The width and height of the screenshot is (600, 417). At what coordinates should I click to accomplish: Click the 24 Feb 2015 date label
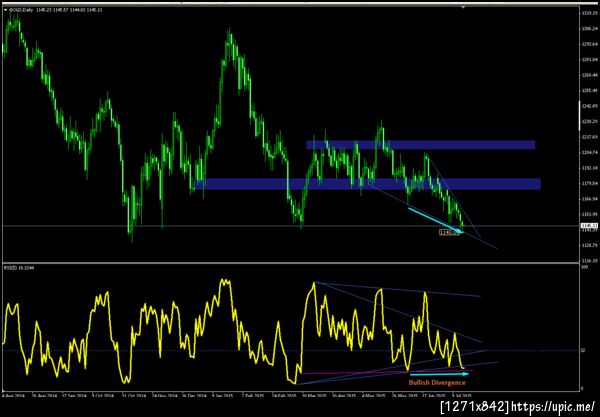[284, 396]
